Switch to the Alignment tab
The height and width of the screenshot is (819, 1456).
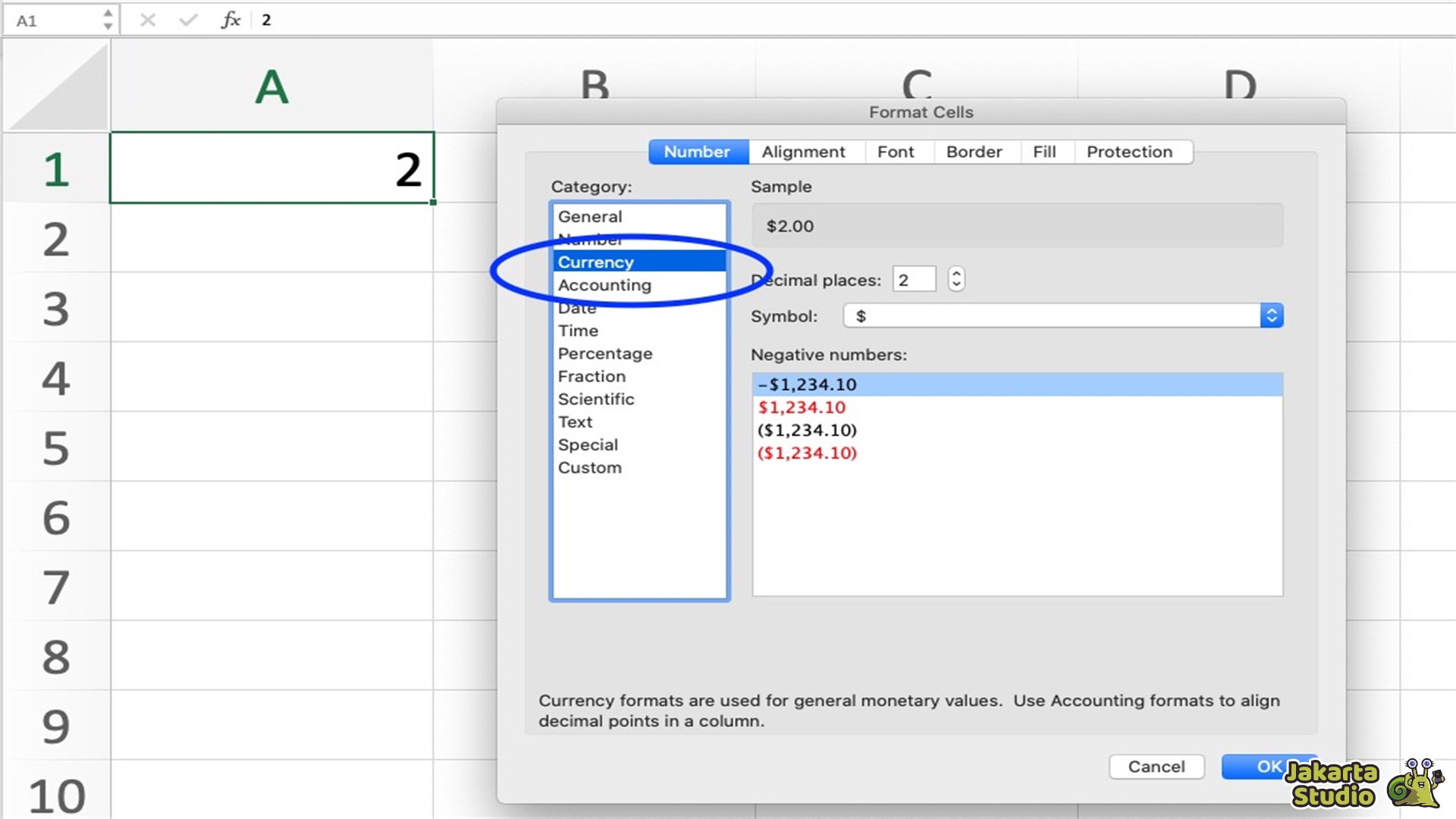coord(803,152)
